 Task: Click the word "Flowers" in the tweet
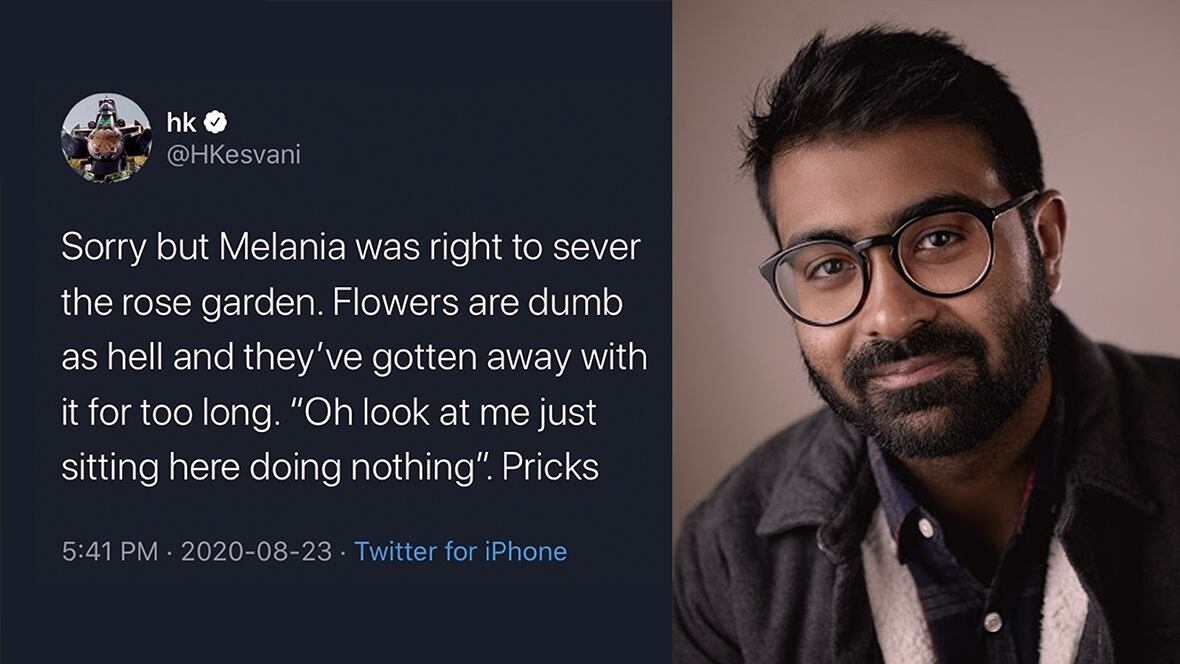pos(401,303)
